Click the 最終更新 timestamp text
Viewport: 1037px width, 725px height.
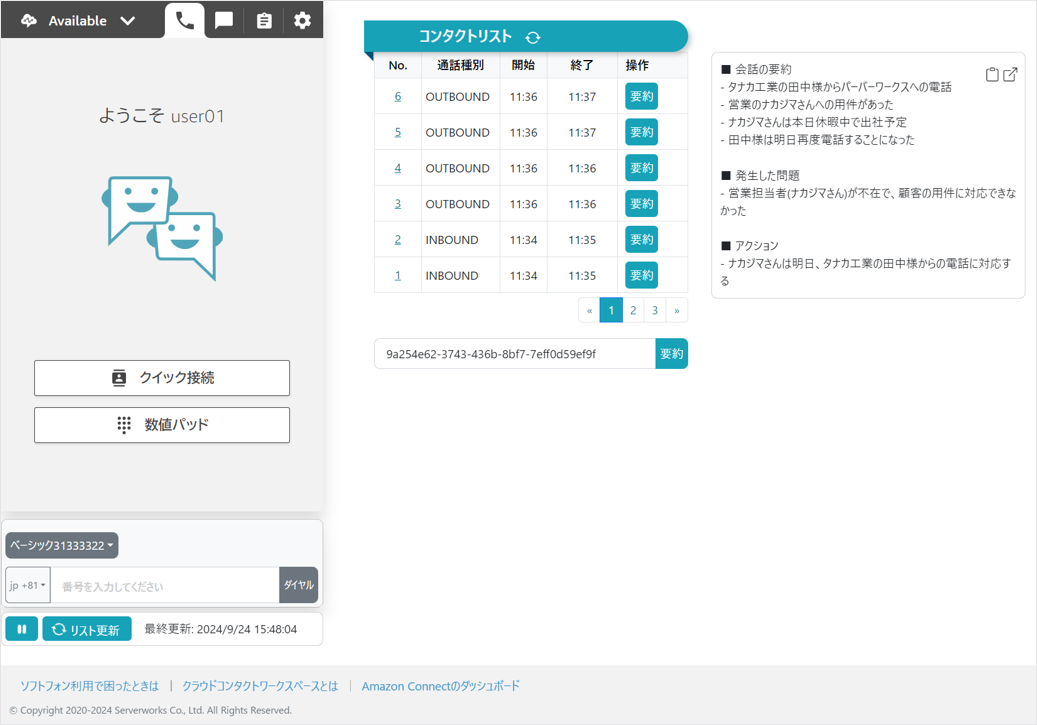click(220, 629)
